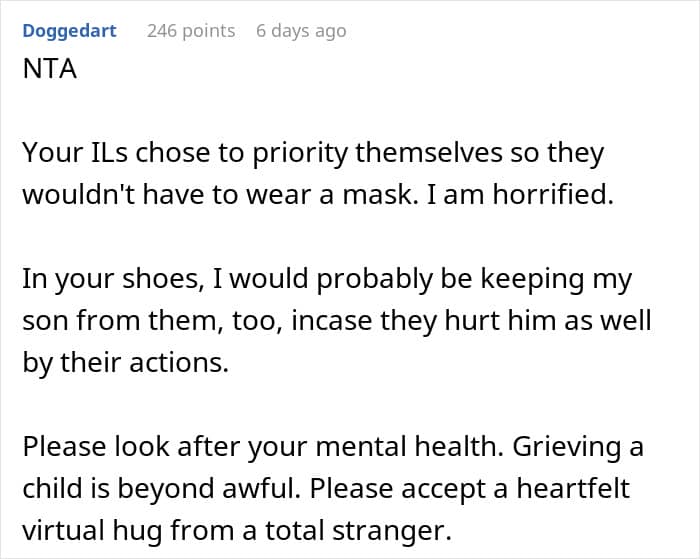Click the line starting "son from them"
This screenshot has width=700, height=559.
click(x=337, y=321)
